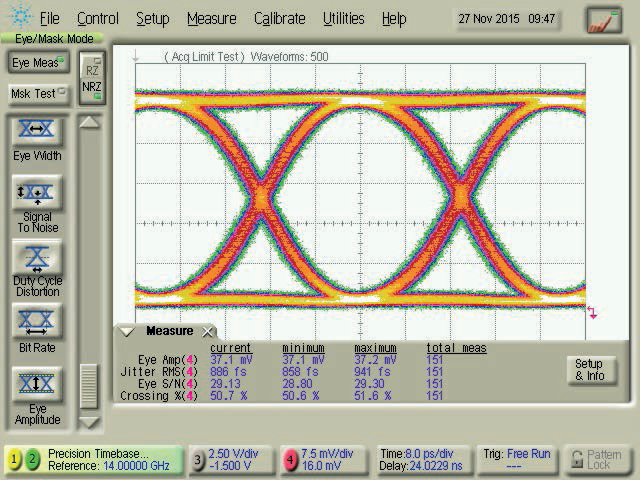Collapse the Measure panel with triangle arrow

tap(127, 331)
